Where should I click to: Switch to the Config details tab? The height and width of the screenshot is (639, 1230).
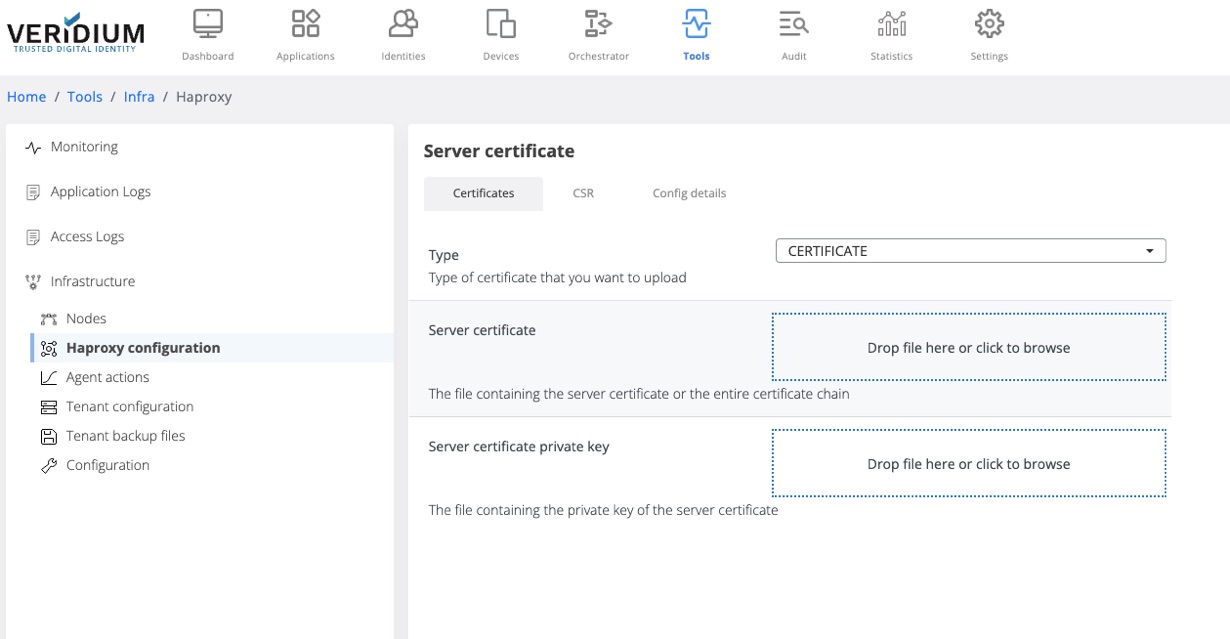pos(689,193)
